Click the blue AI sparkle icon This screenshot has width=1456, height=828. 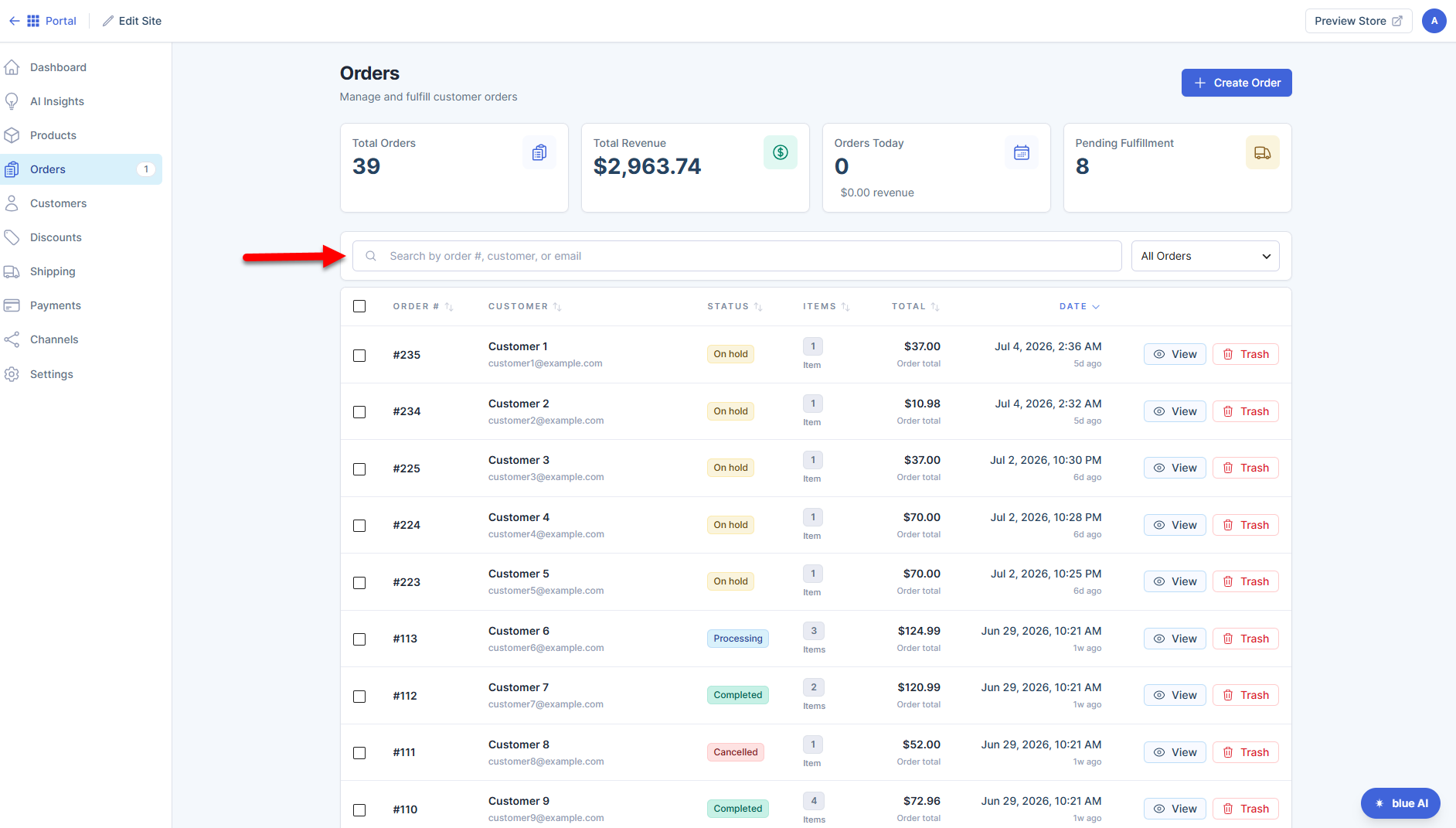[1379, 803]
